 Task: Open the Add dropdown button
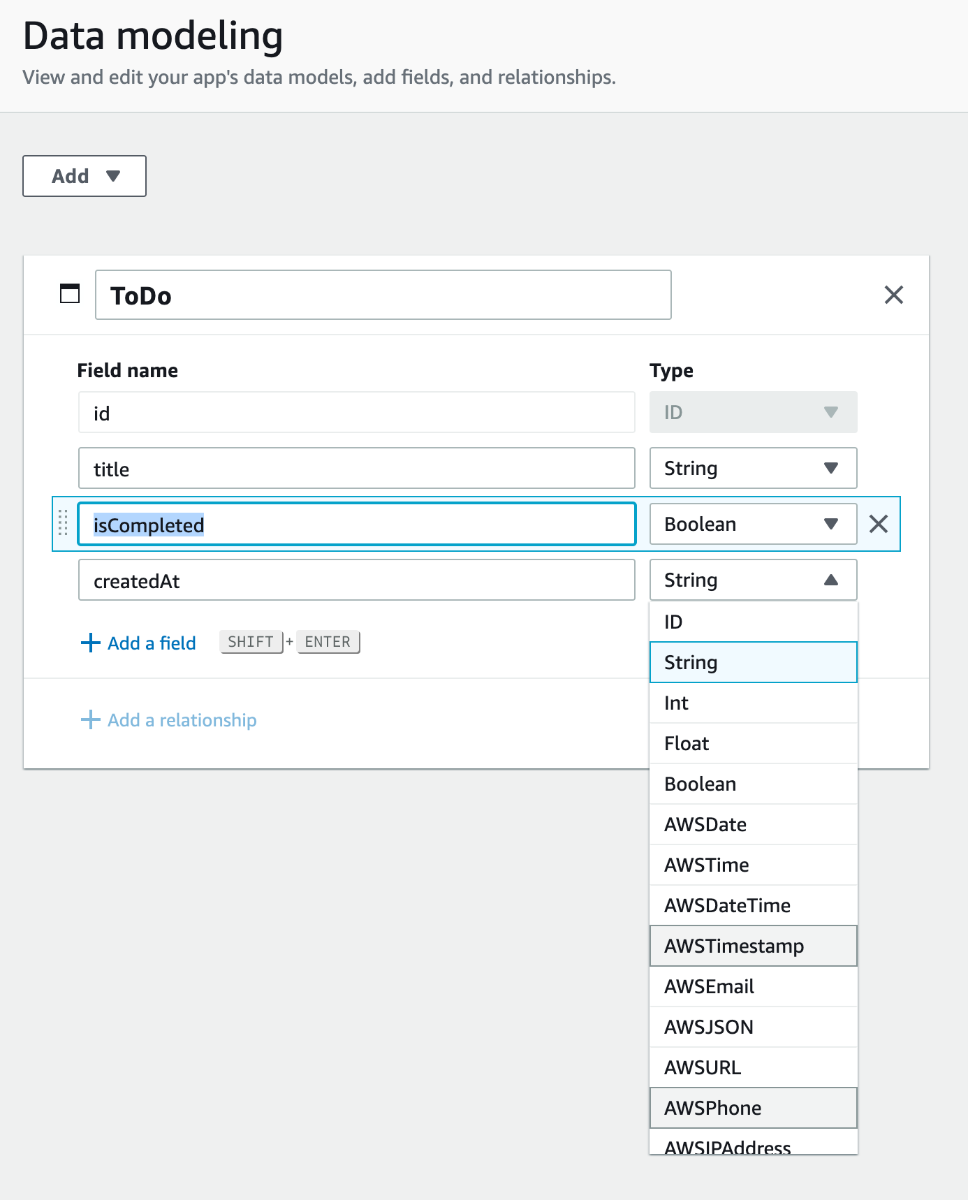click(x=85, y=176)
